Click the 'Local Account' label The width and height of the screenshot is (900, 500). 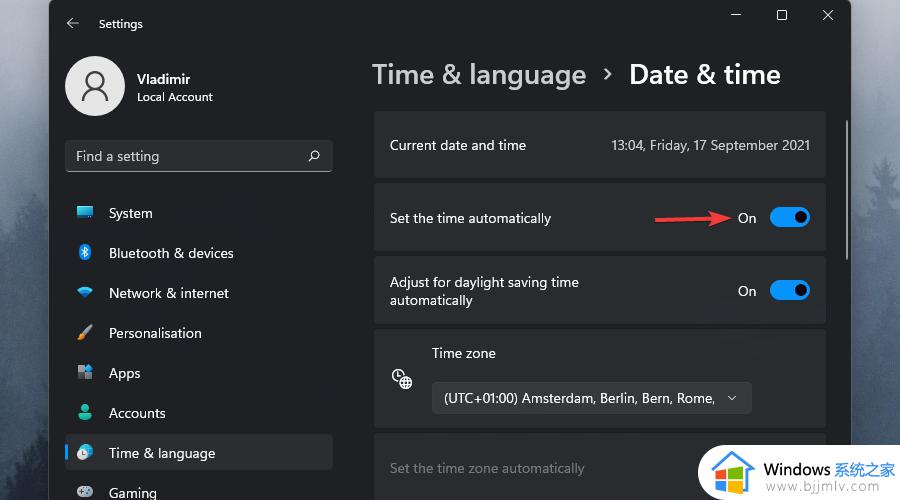174,97
